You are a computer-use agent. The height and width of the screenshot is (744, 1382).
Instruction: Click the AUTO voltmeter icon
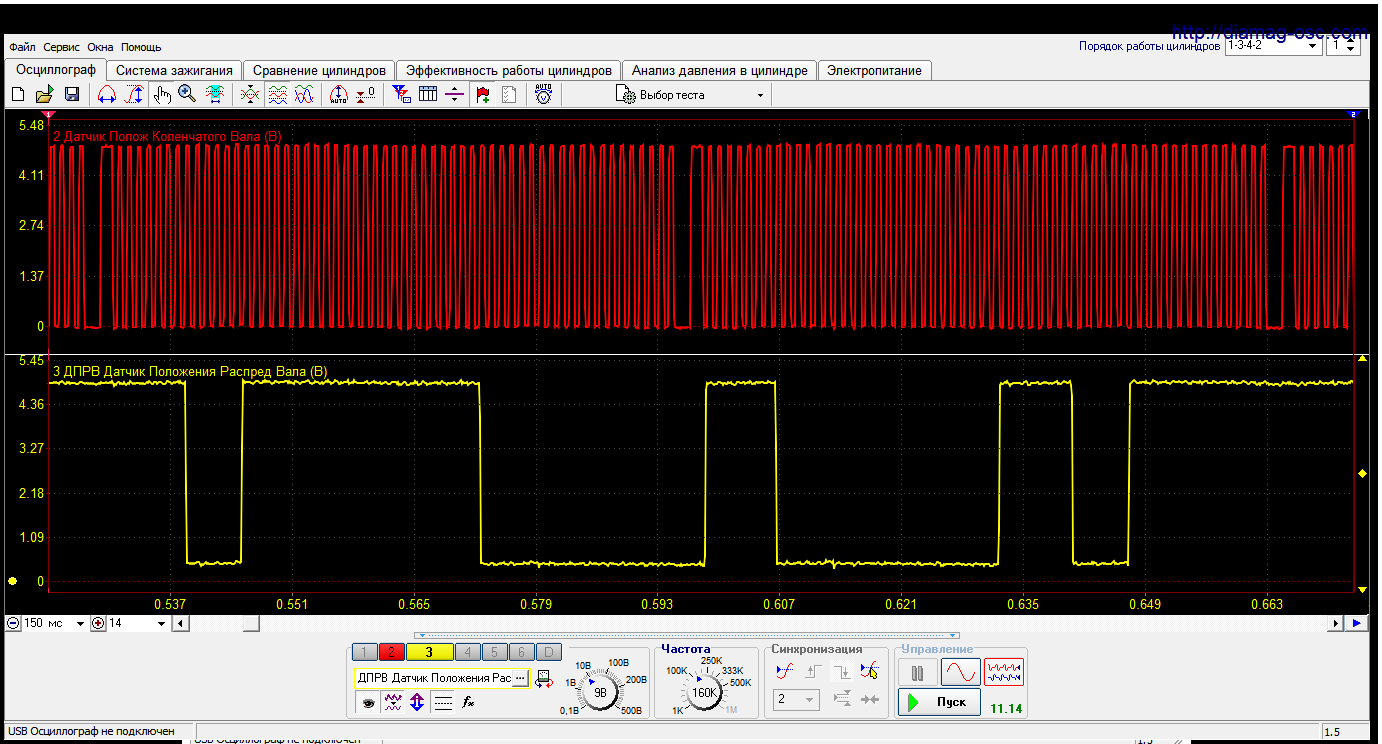543,94
